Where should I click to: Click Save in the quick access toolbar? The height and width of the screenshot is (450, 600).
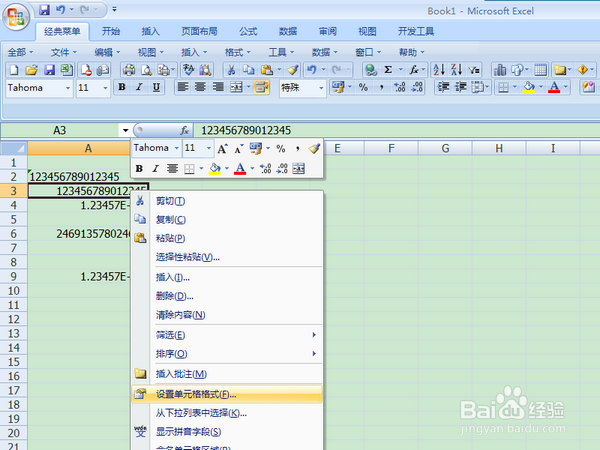[45, 10]
